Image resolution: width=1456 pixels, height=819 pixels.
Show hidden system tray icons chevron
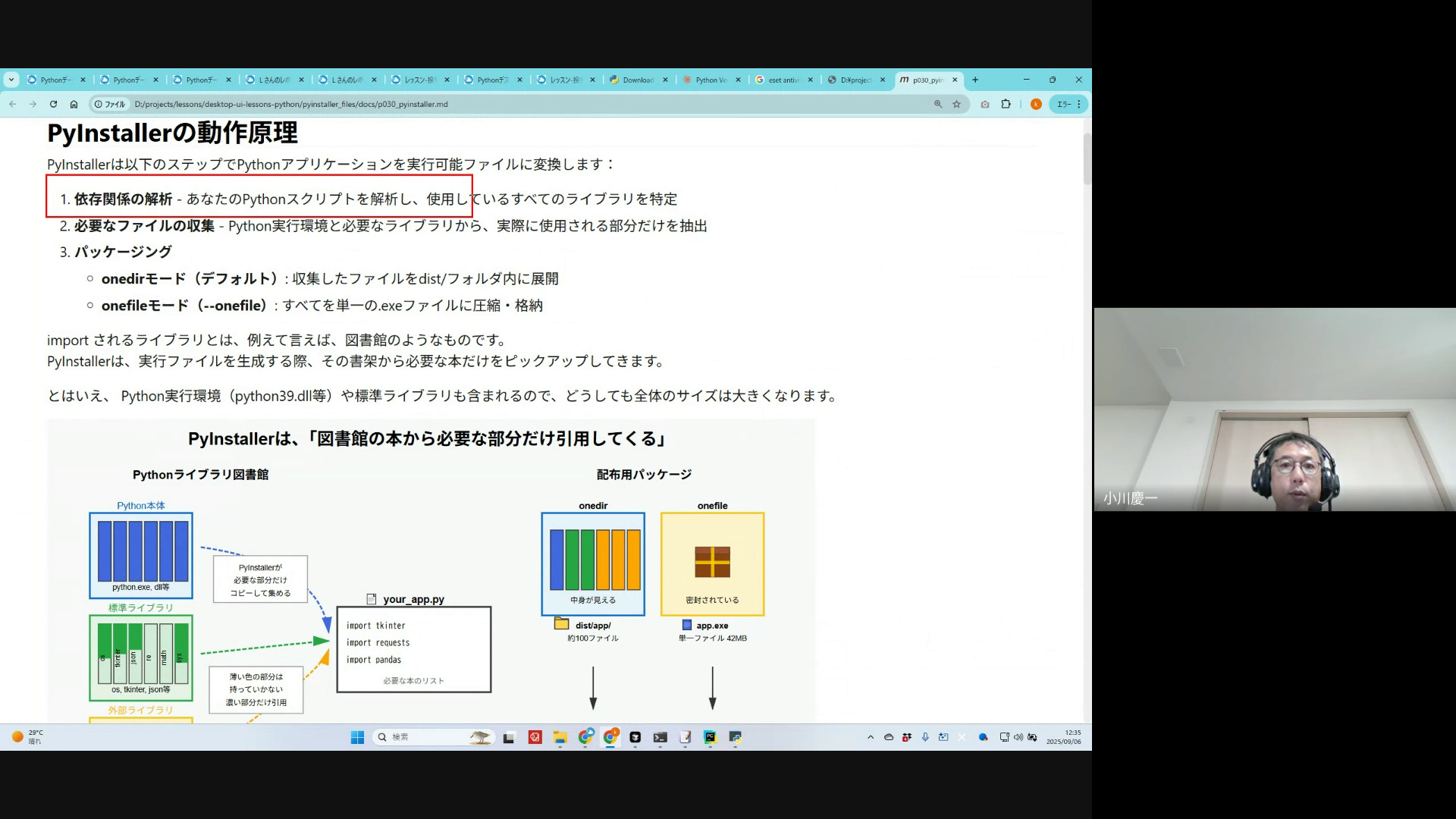click(871, 737)
